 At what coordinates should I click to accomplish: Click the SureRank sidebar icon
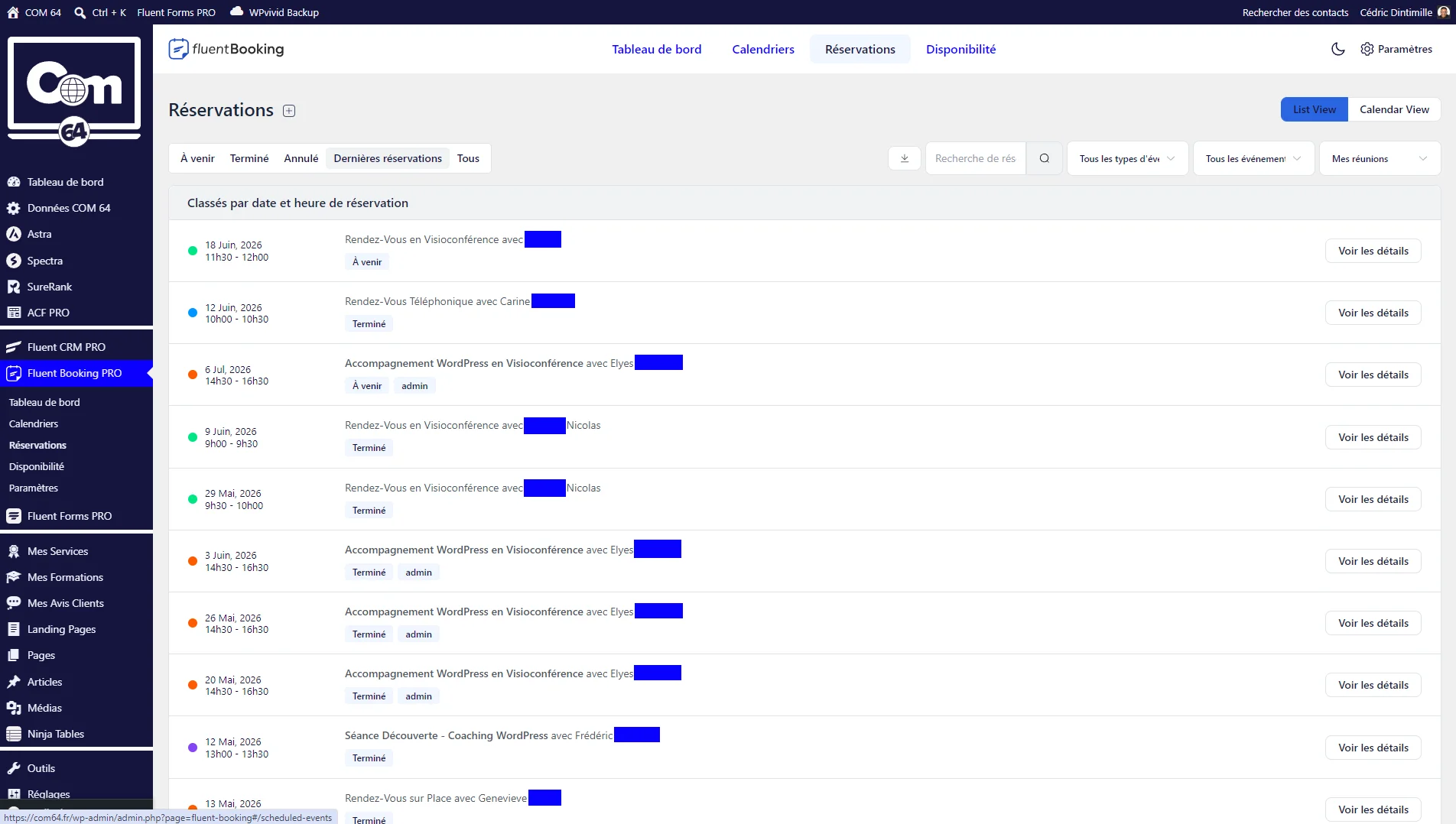pos(14,287)
